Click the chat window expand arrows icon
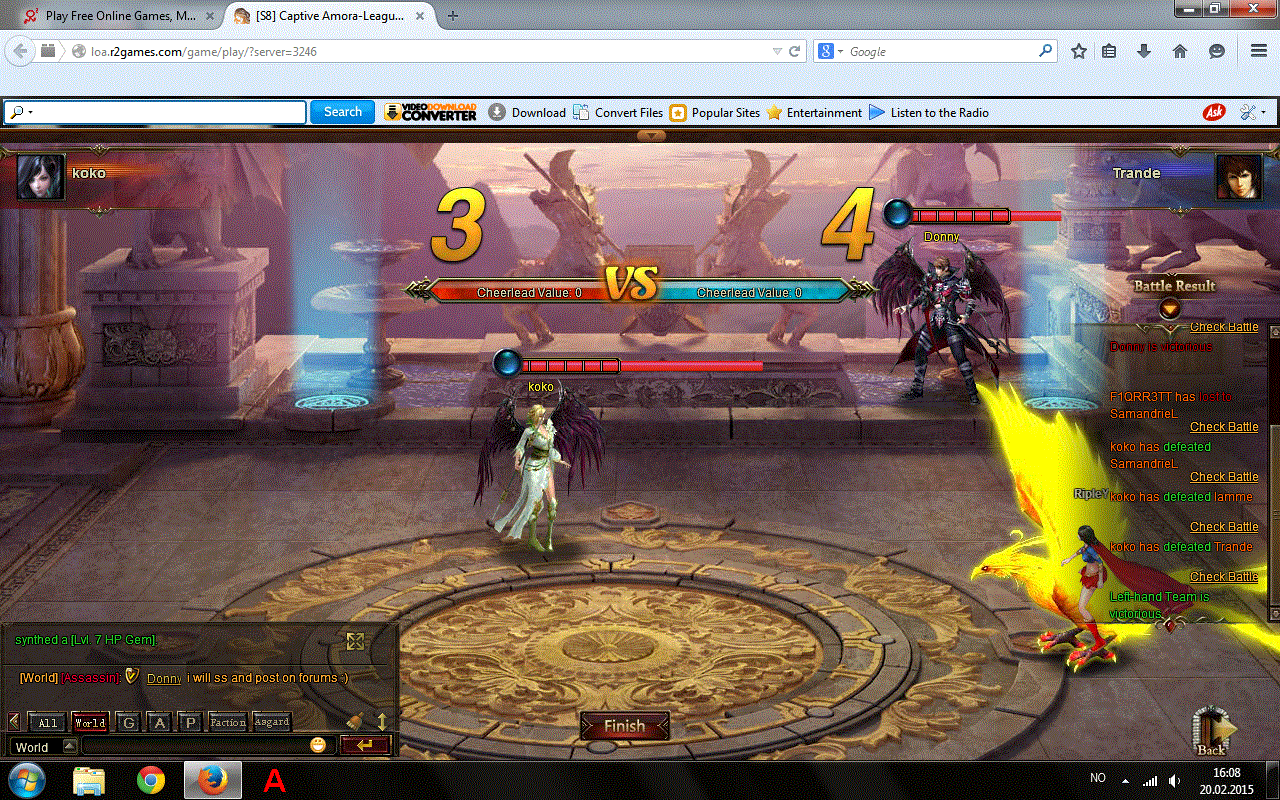 (x=354, y=641)
